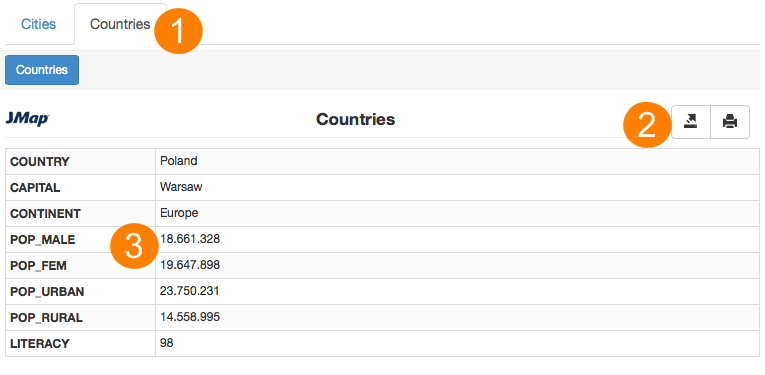The width and height of the screenshot is (765, 375).
Task: Select the LITERACY label cell
Action: 81,344
